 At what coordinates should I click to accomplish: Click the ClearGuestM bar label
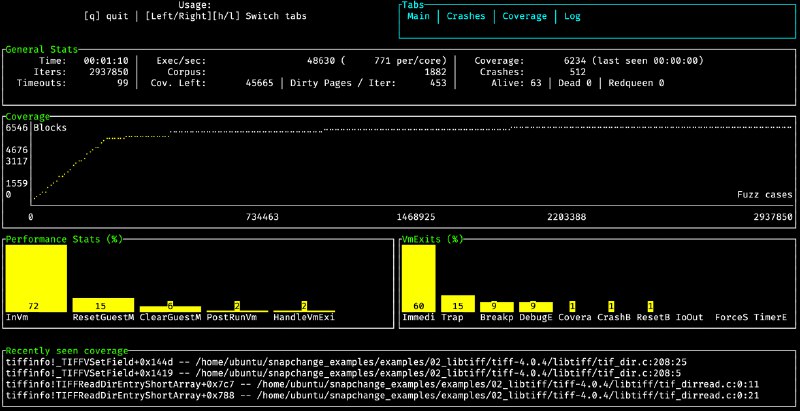170,317
